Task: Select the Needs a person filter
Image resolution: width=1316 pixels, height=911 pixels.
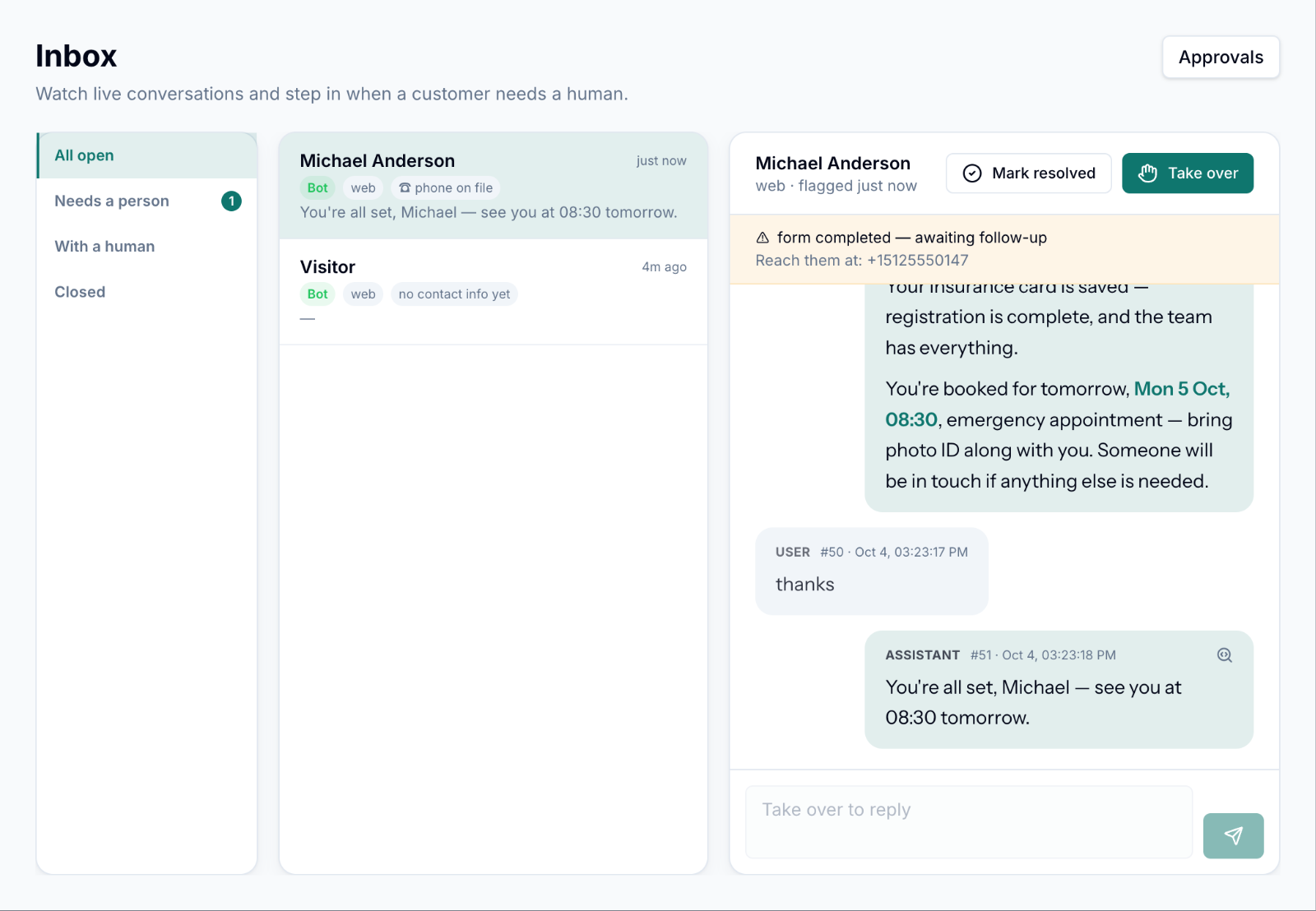Action: click(x=147, y=201)
